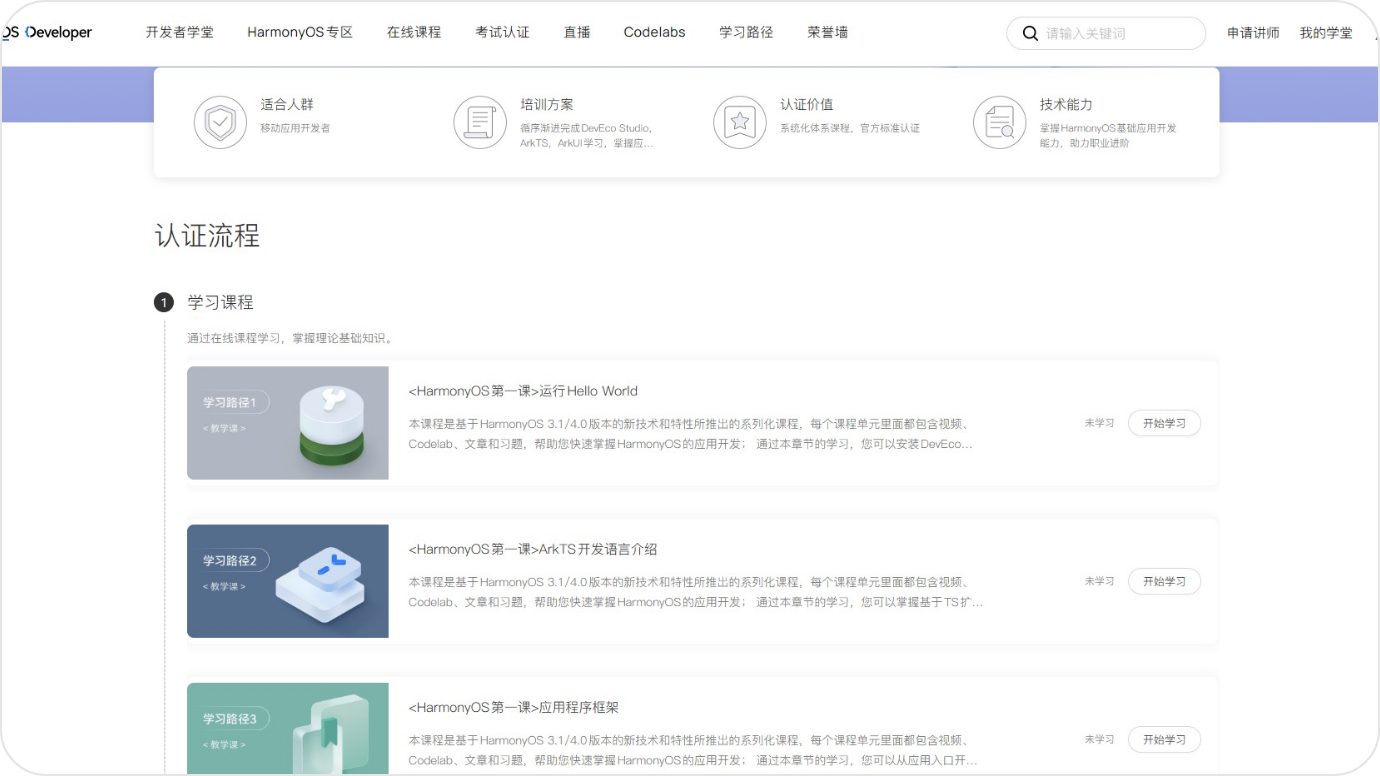
Task: Open the HarmonyOS专区 menu item
Action: (300, 32)
